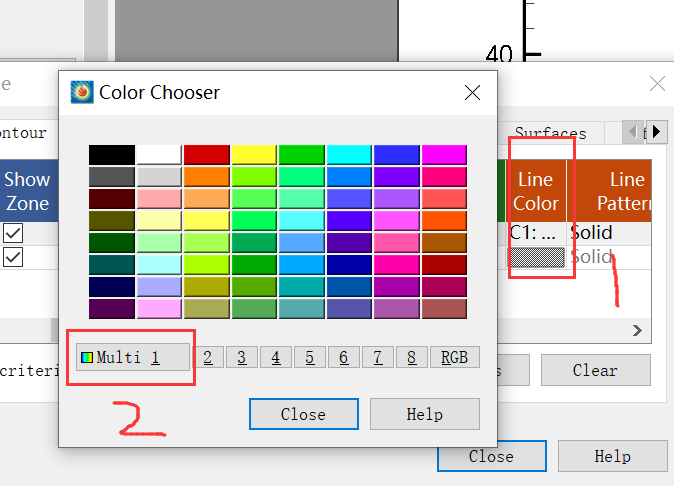Select the dark purple swatch at bottom left
Screen dimensions: 674x486
click(x=112, y=309)
